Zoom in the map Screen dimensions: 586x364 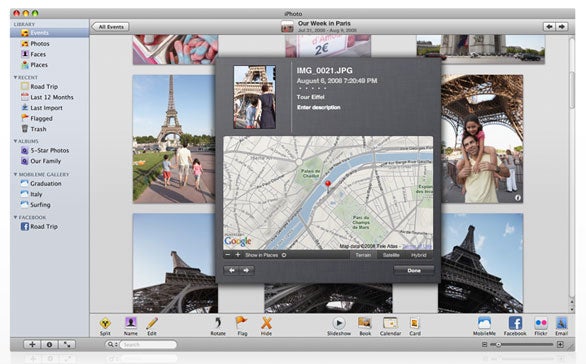pos(238,255)
